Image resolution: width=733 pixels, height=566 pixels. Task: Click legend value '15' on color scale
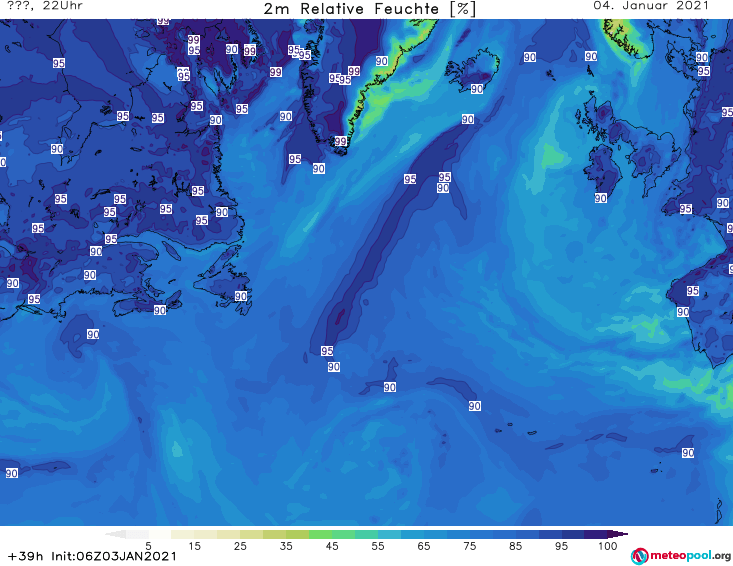pyautogui.click(x=194, y=546)
